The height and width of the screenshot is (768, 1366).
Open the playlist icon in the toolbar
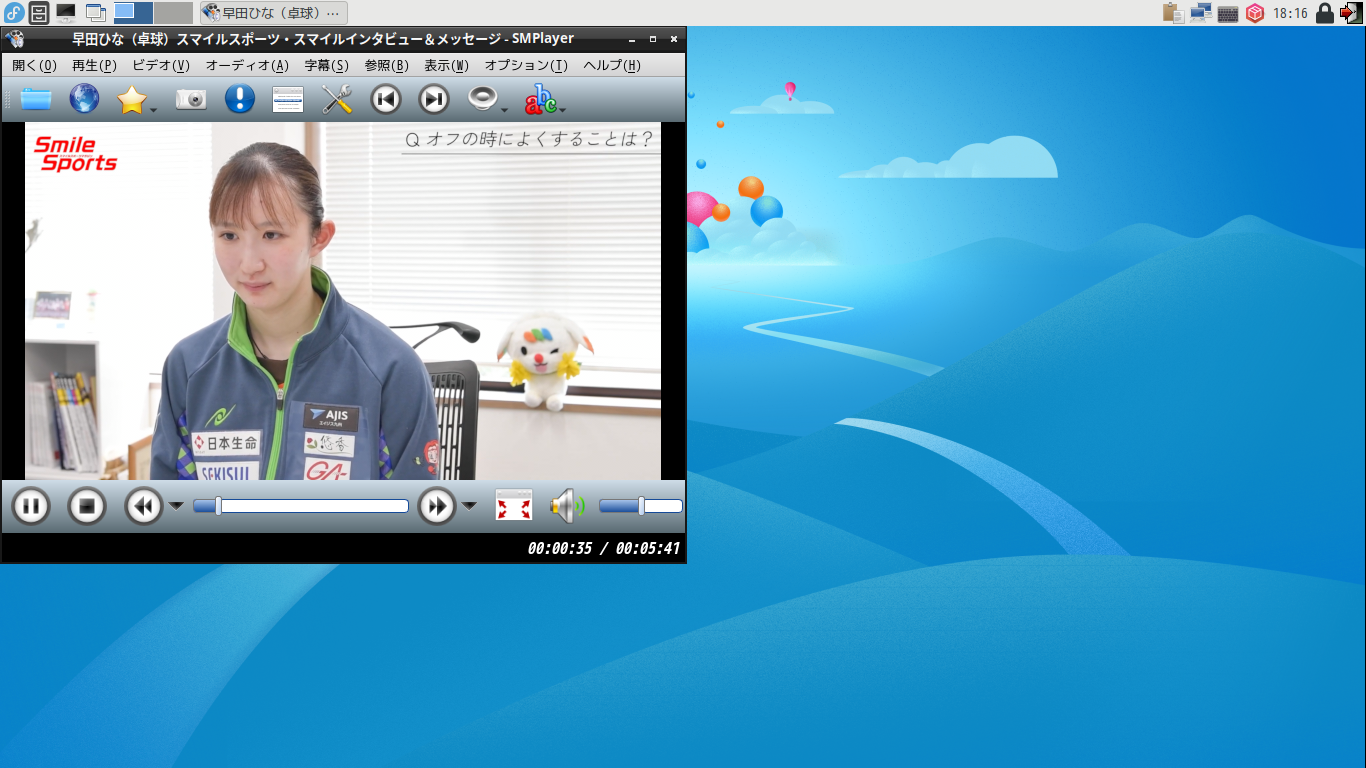(288, 99)
